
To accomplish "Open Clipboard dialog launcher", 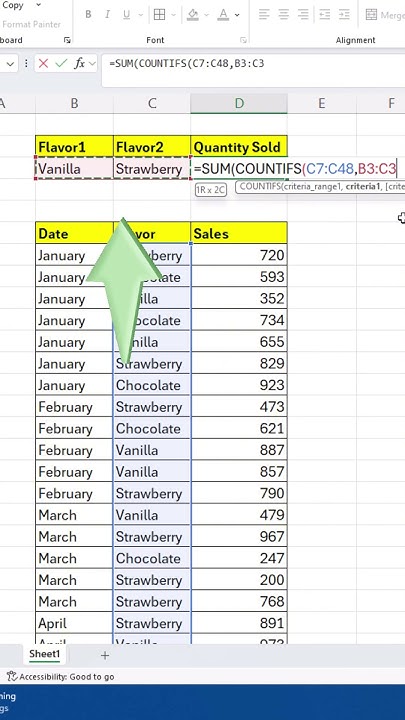I will click(x=67, y=40).
